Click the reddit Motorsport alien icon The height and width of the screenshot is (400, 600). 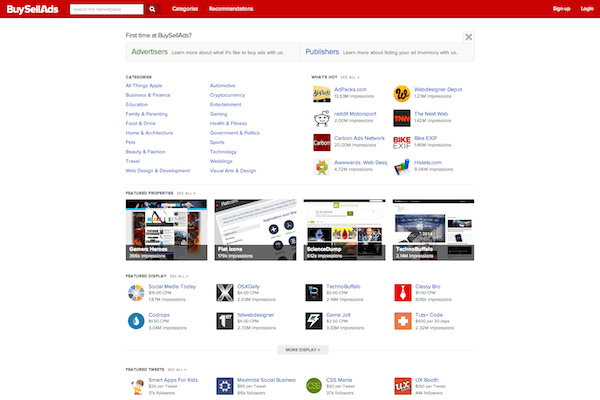pyautogui.click(x=322, y=118)
